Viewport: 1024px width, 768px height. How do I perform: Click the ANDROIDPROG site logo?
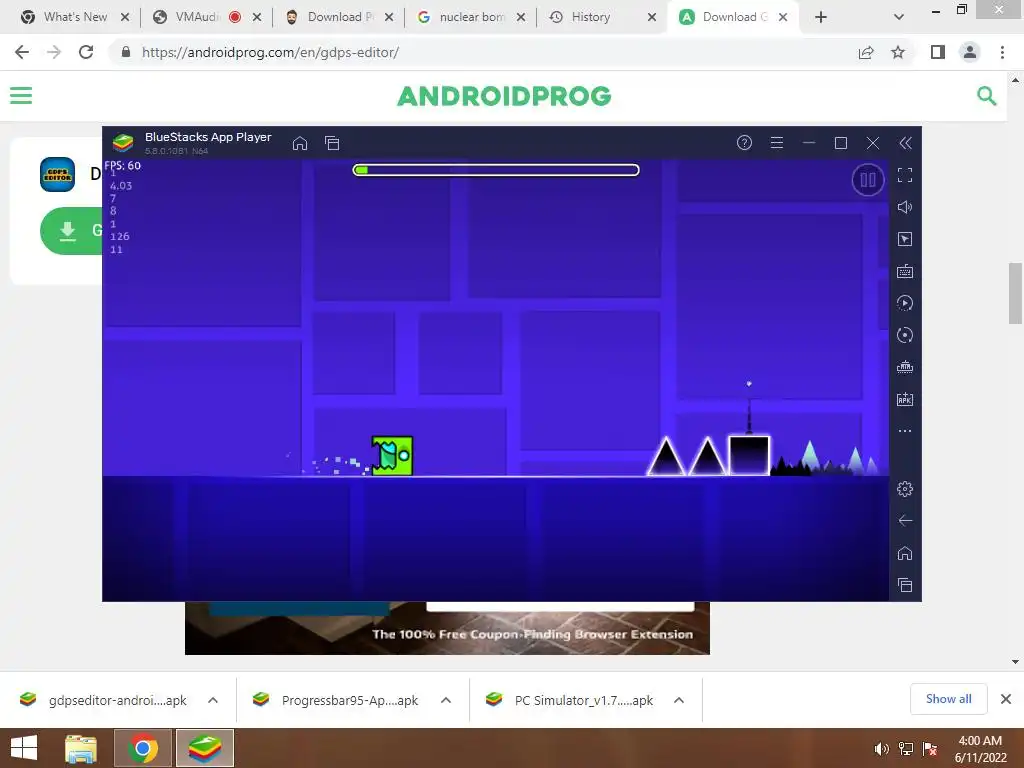(504, 96)
